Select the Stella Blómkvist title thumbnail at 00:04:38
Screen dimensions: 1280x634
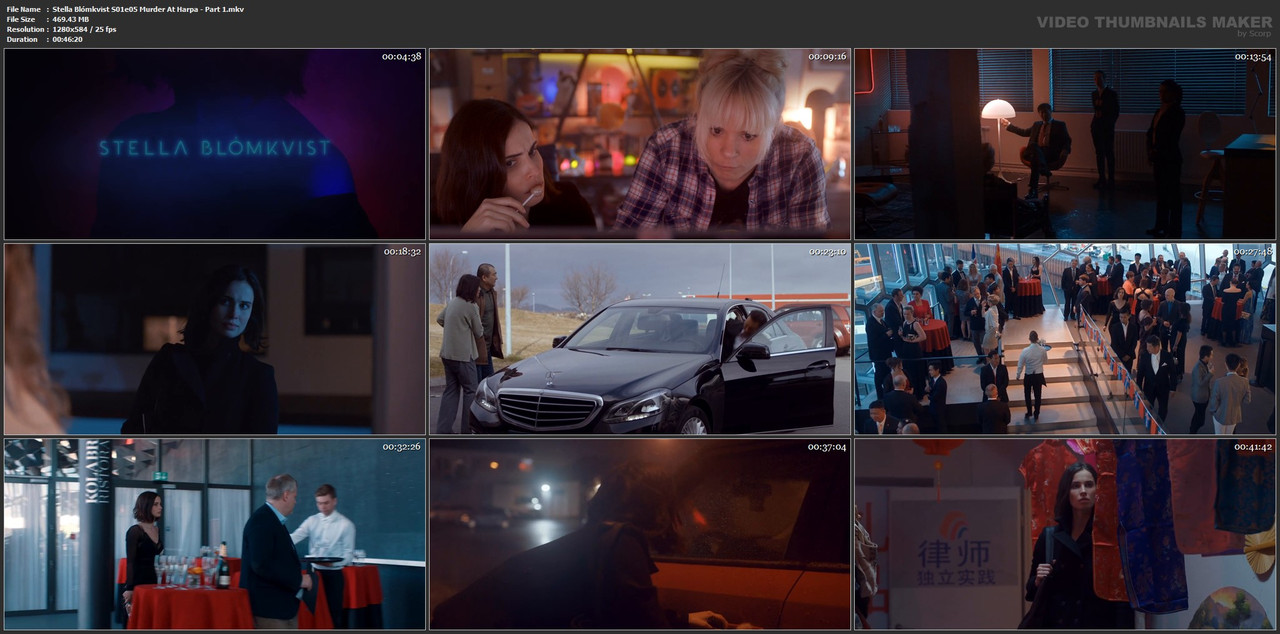click(215, 144)
